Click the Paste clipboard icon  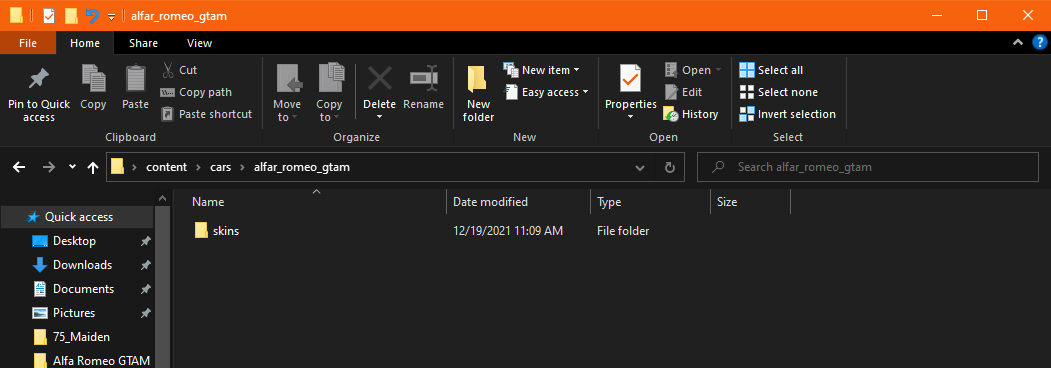click(x=135, y=78)
